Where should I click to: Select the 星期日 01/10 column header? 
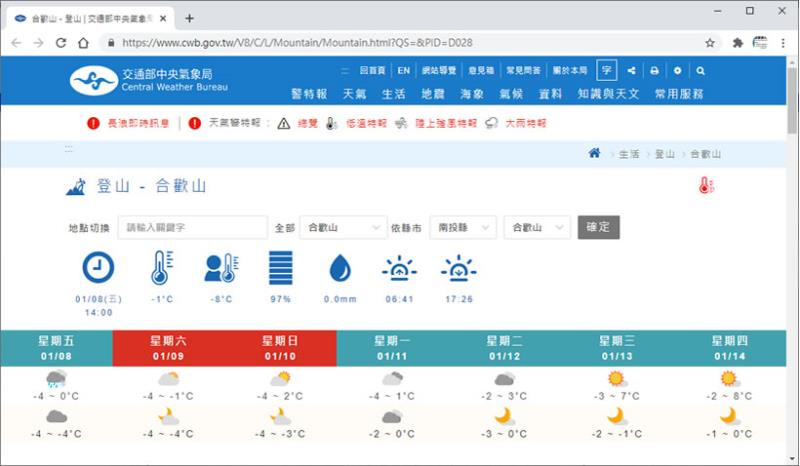280,348
